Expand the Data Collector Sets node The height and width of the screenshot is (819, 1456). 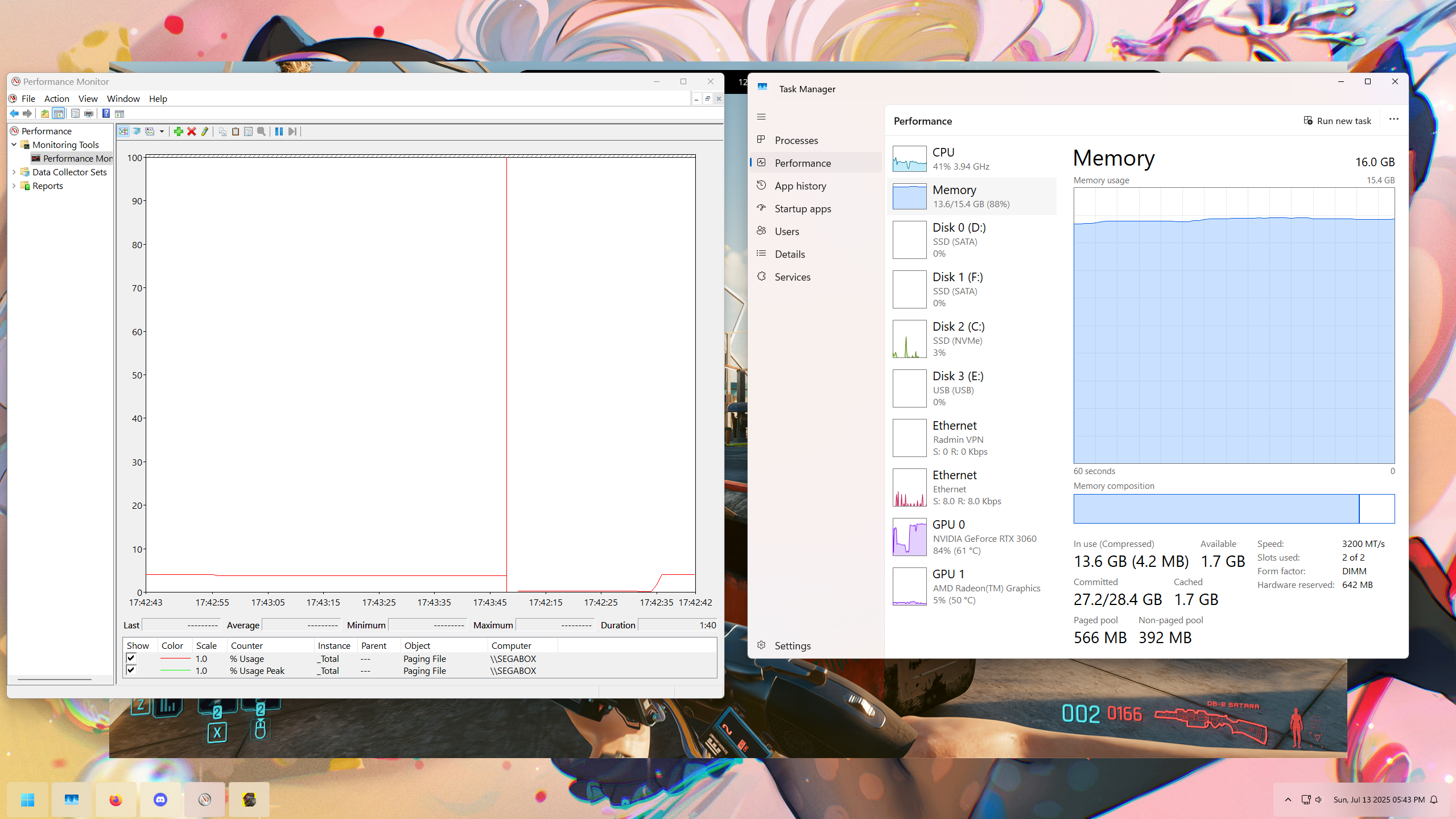14,172
